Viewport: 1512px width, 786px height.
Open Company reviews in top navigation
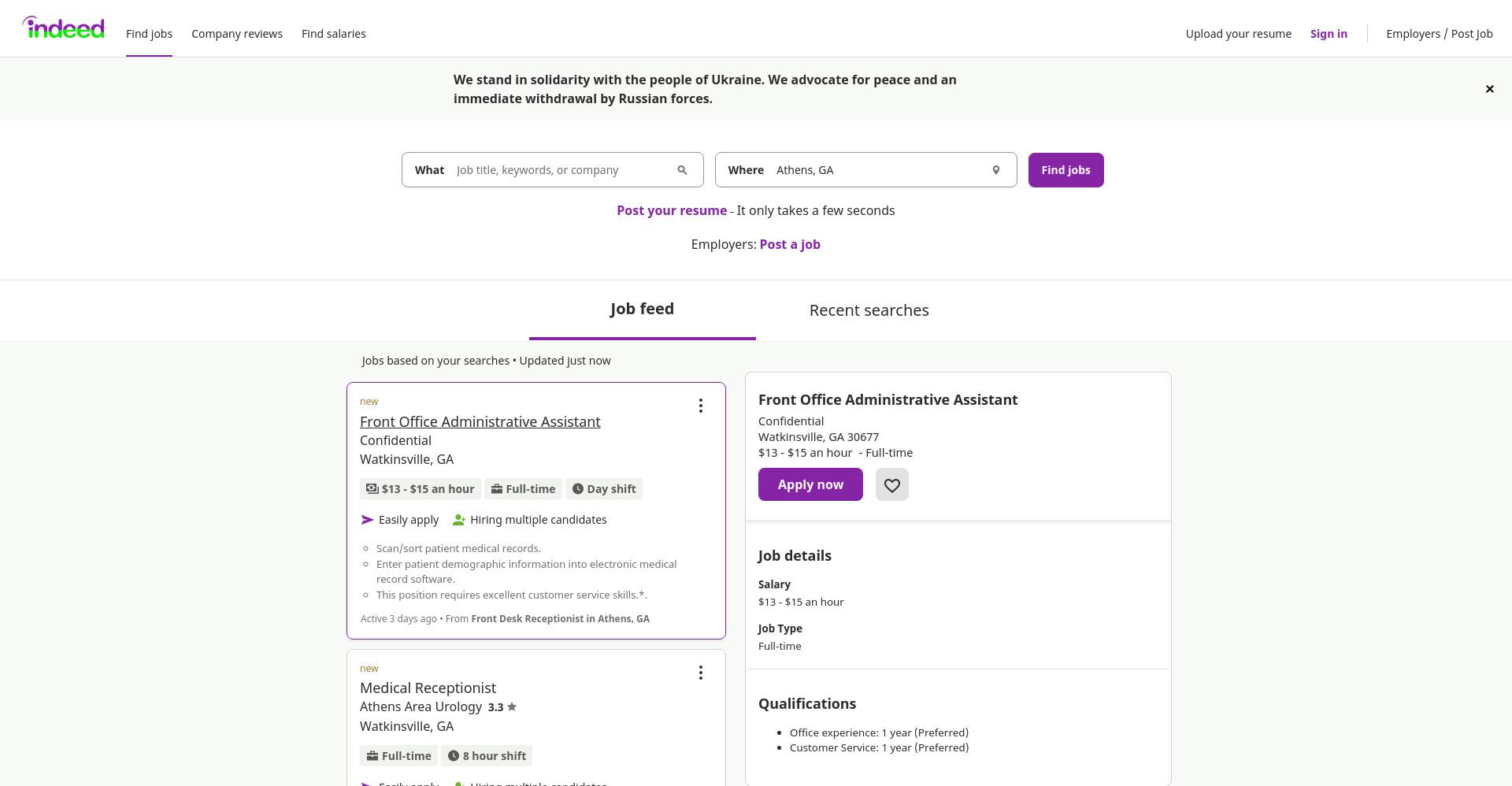pos(237,34)
